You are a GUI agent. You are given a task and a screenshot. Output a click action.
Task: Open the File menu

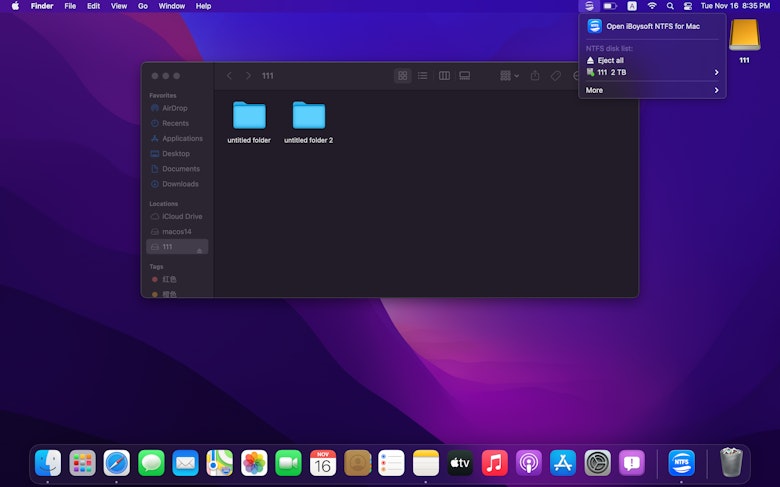[x=70, y=6]
